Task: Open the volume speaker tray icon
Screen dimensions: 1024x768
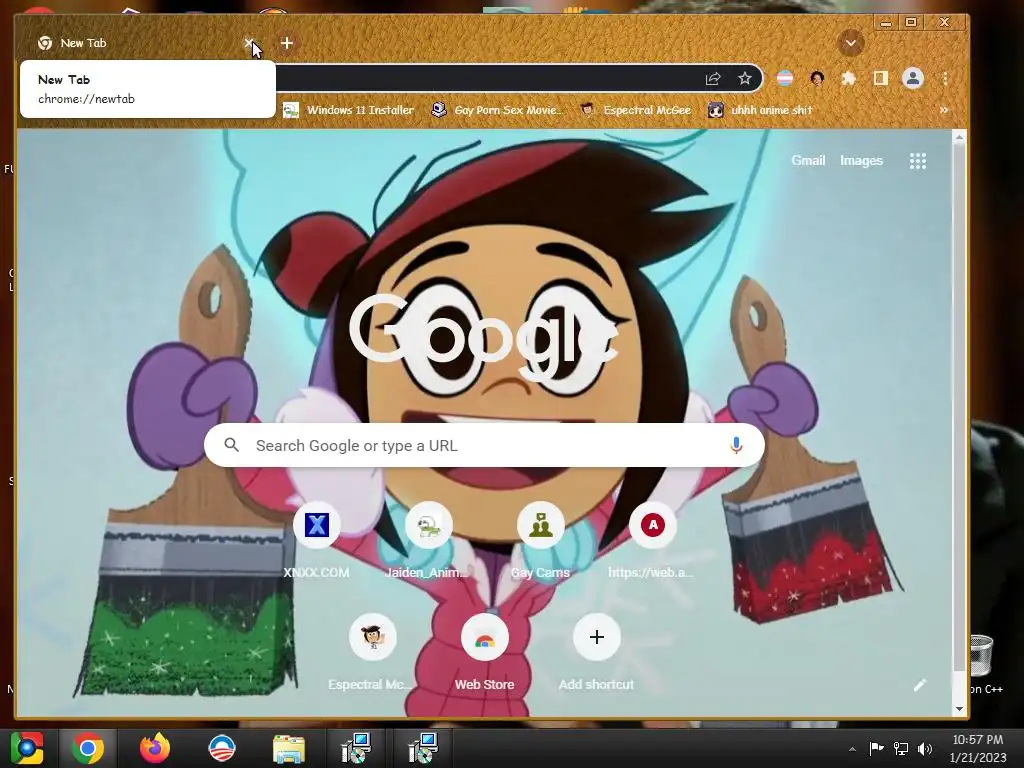Action: (925, 748)
